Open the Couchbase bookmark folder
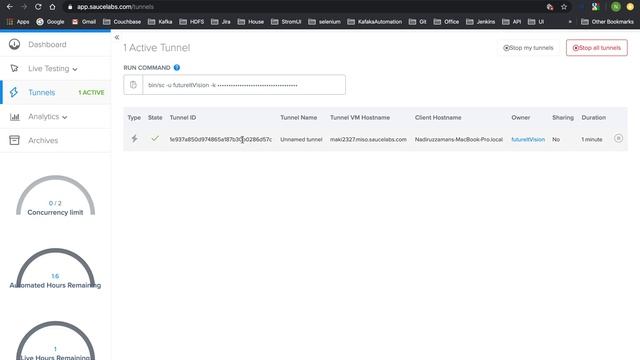The height and width of the screenshot is (360, 640). tap(122, 22)
